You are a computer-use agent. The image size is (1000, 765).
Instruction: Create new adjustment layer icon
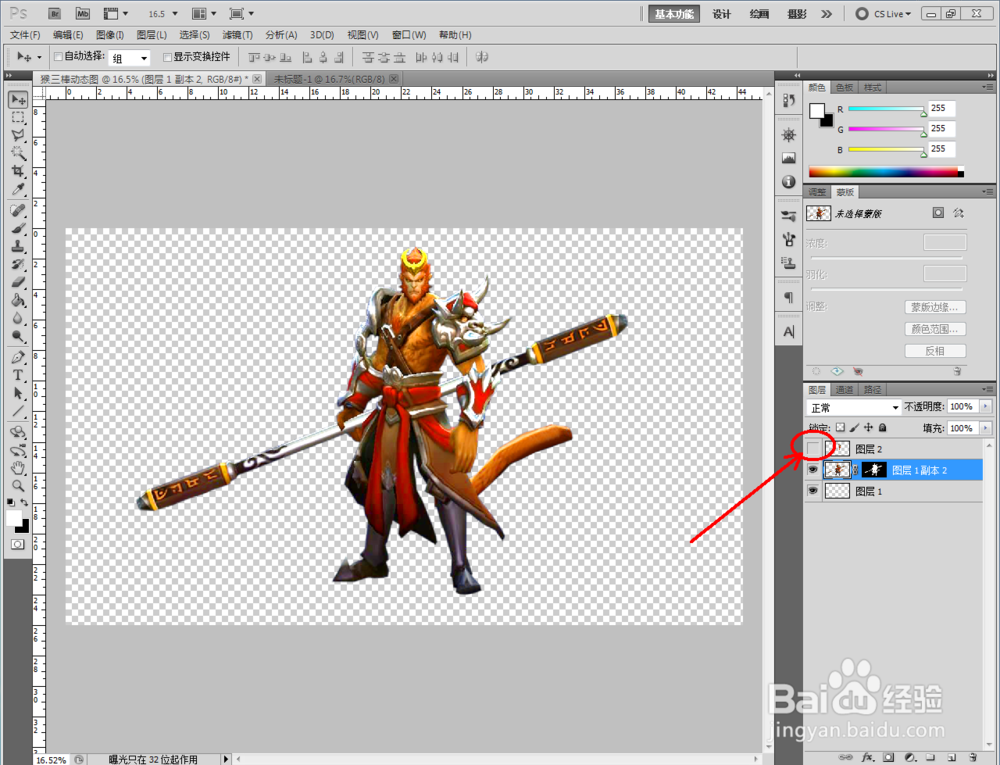(x=909, y=757)
